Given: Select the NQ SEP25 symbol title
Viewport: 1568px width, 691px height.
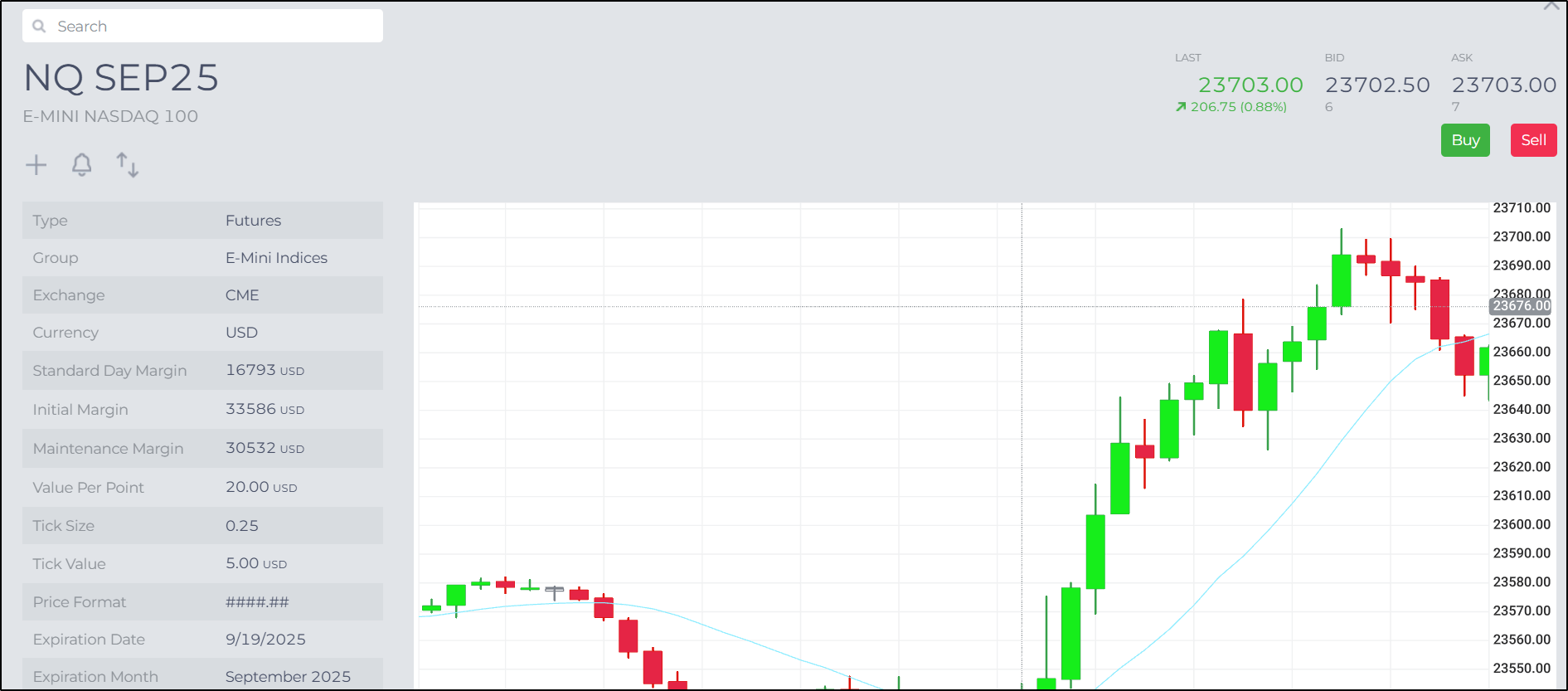Looking at the screenshot, I should click(121, 78).
